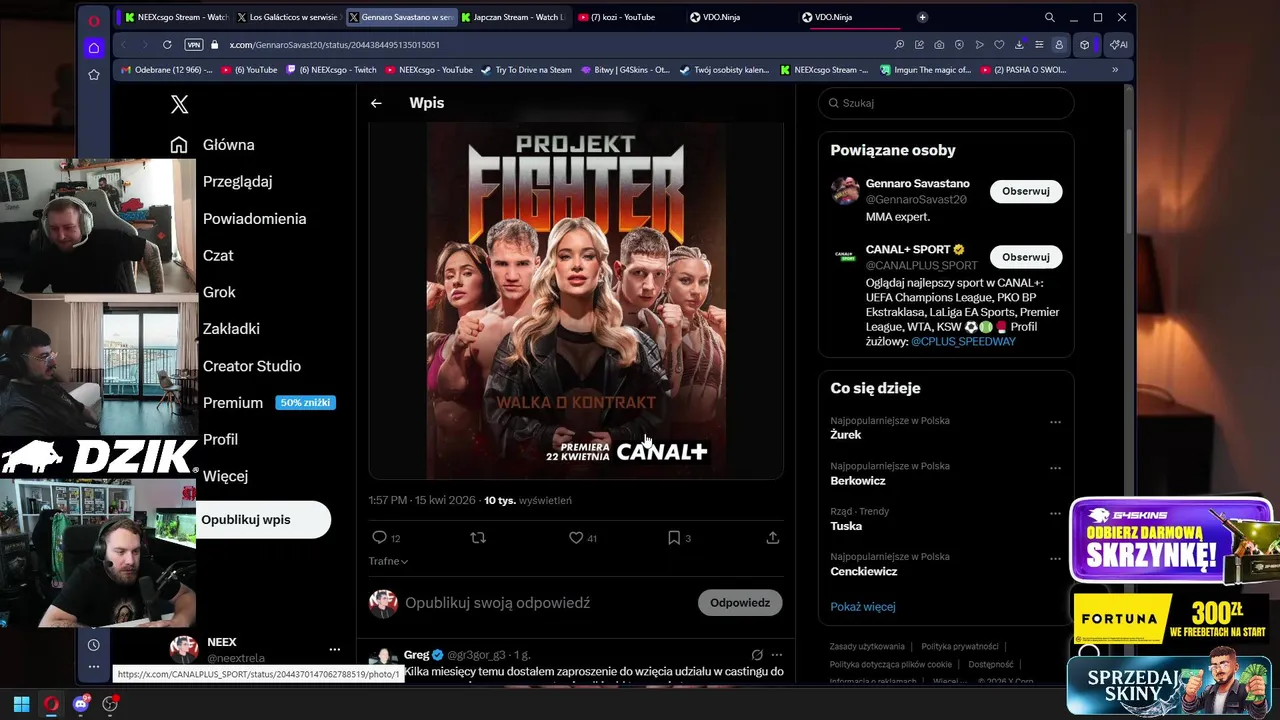Viewport: 1280px width, 720px height.
Task: Open Zakładki bookmarks page
Action: 231,329
